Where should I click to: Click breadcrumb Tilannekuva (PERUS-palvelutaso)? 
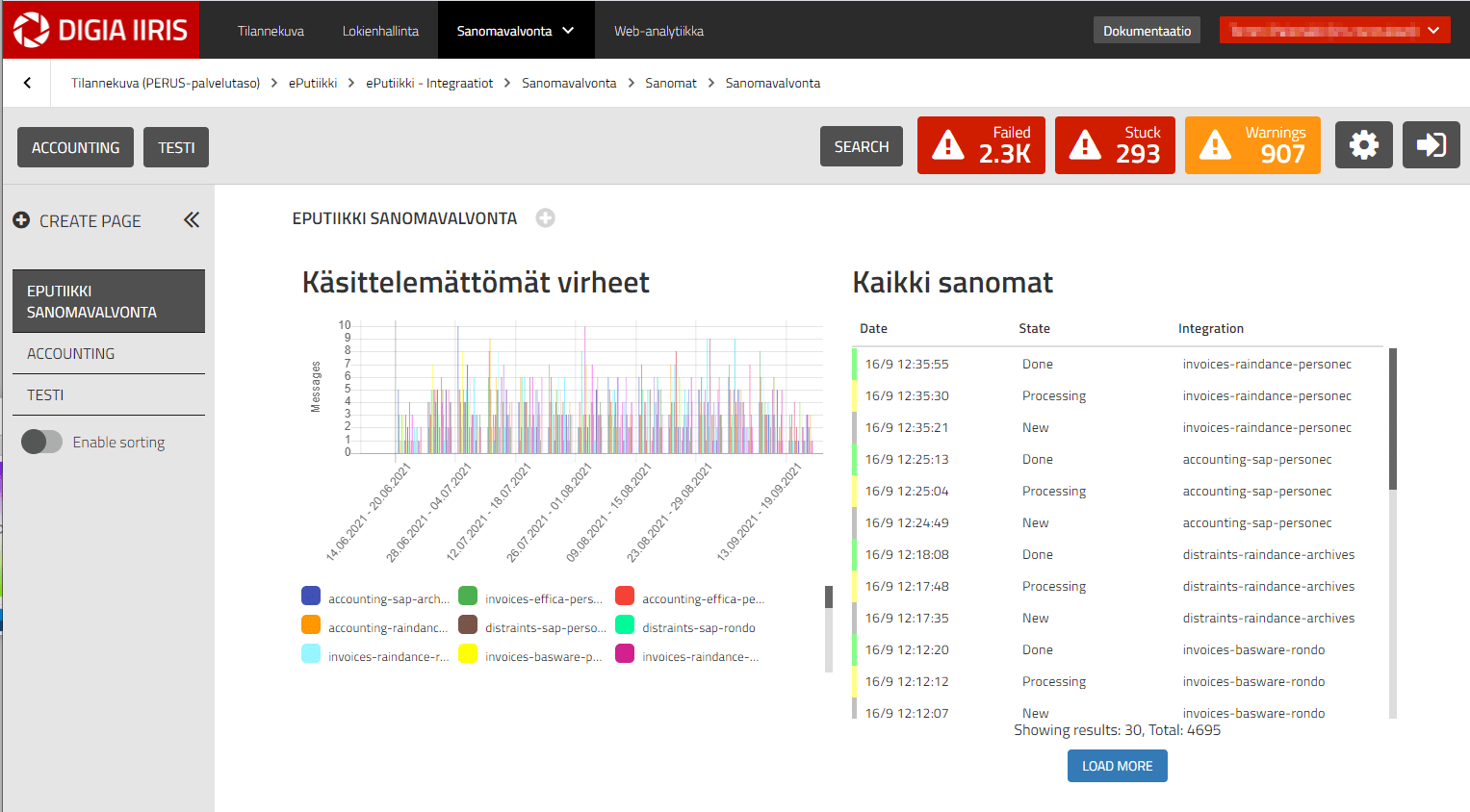click(166, 83)
